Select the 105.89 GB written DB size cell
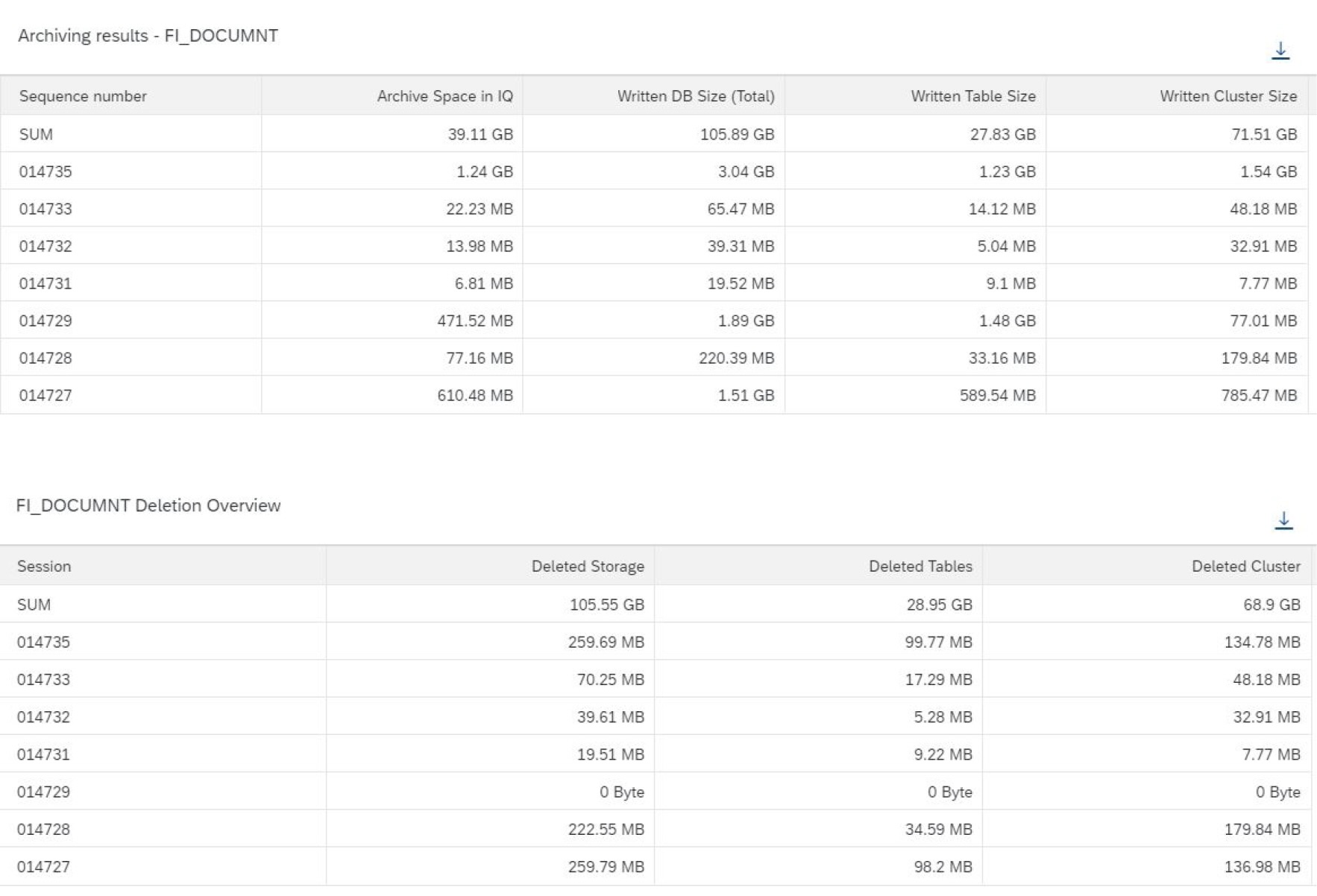 point(737,134)
